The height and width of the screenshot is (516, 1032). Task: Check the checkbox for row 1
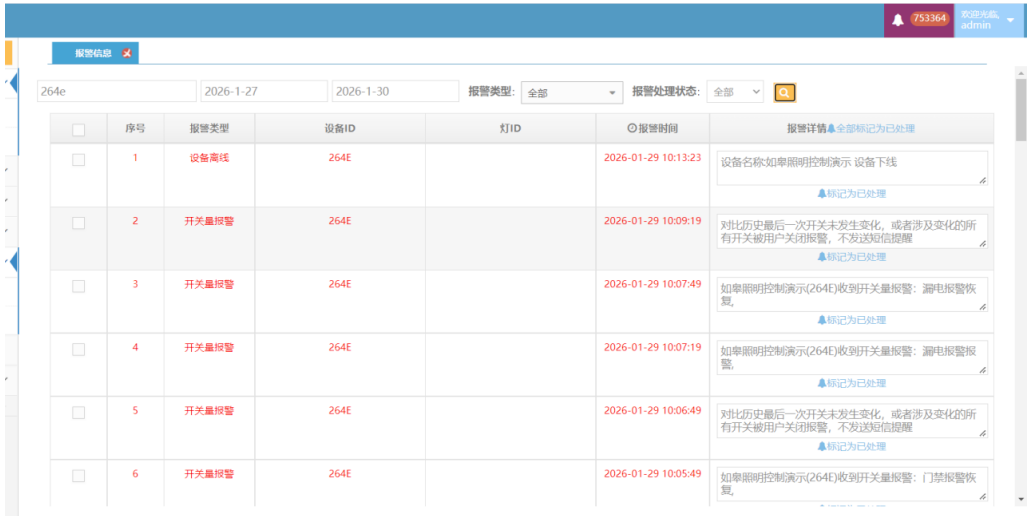79,159
